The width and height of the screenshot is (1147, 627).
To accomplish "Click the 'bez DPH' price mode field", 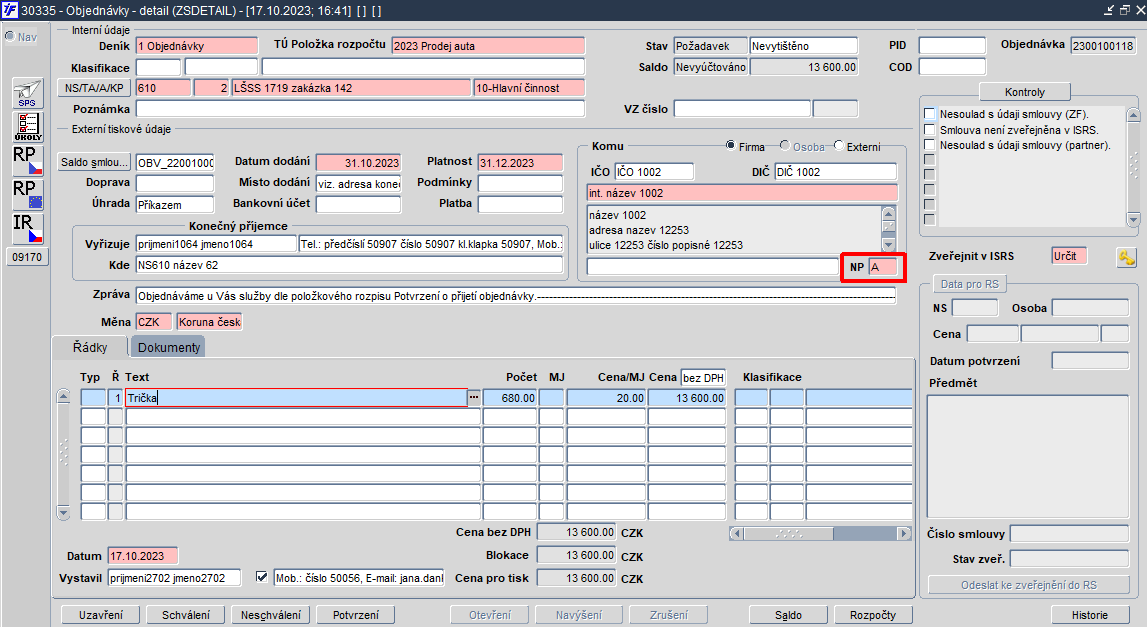I will [x=703, y=378].
